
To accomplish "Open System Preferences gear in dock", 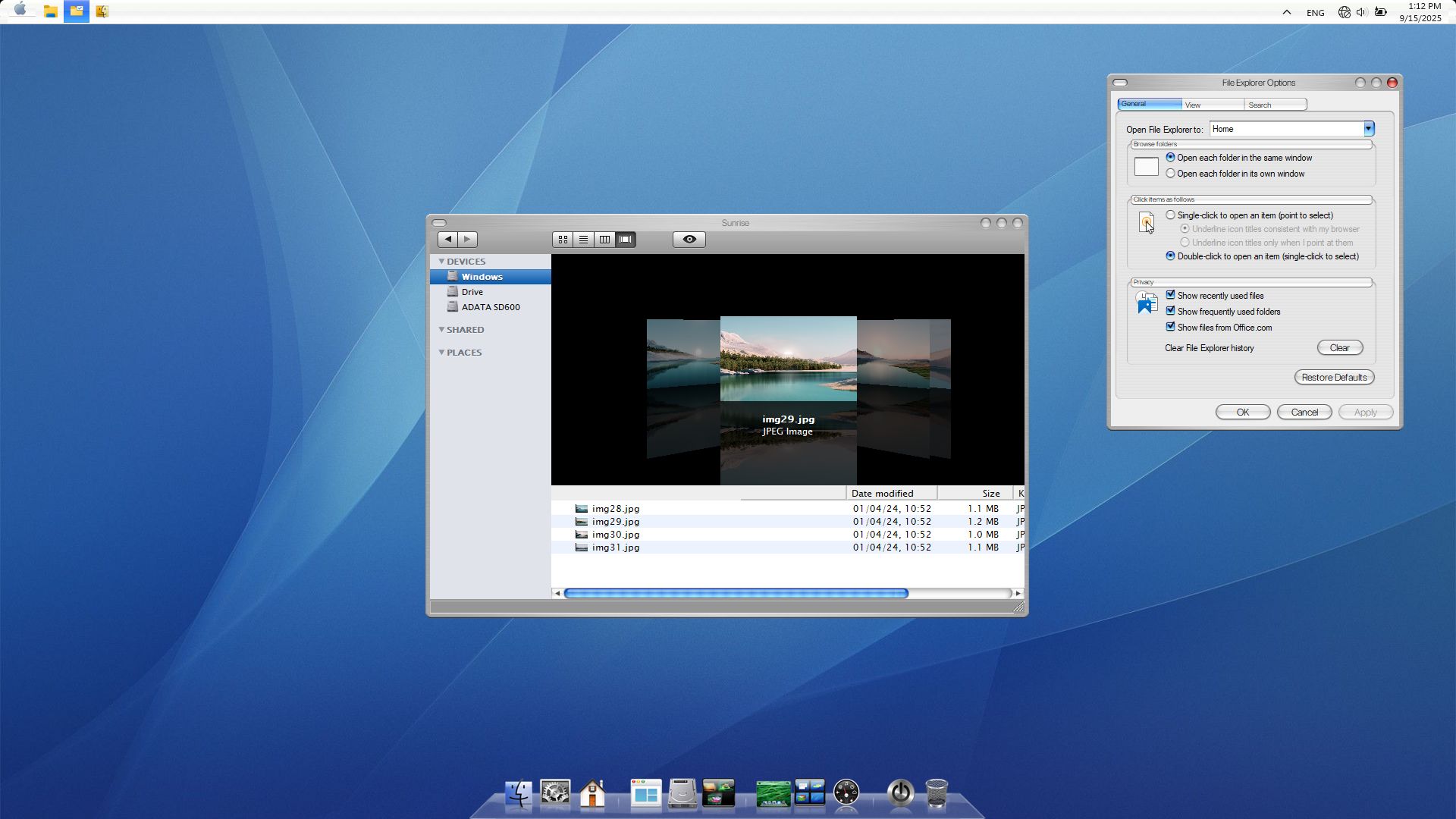I will click(x=555, y=793).
